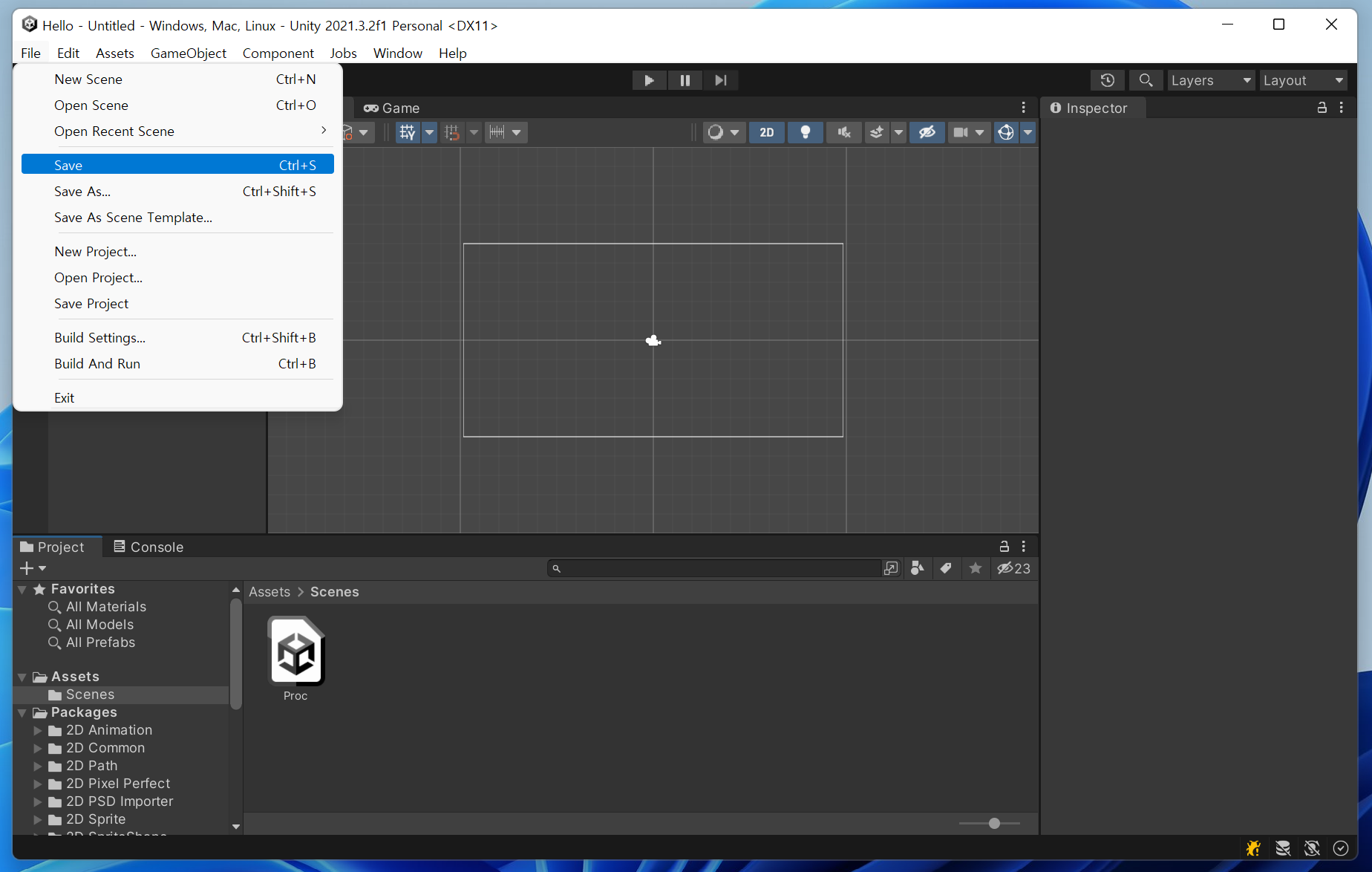Screen dimensions: 1372x872
Task: Select the Proc scene asset thumbnail
Action: [296, 651]
